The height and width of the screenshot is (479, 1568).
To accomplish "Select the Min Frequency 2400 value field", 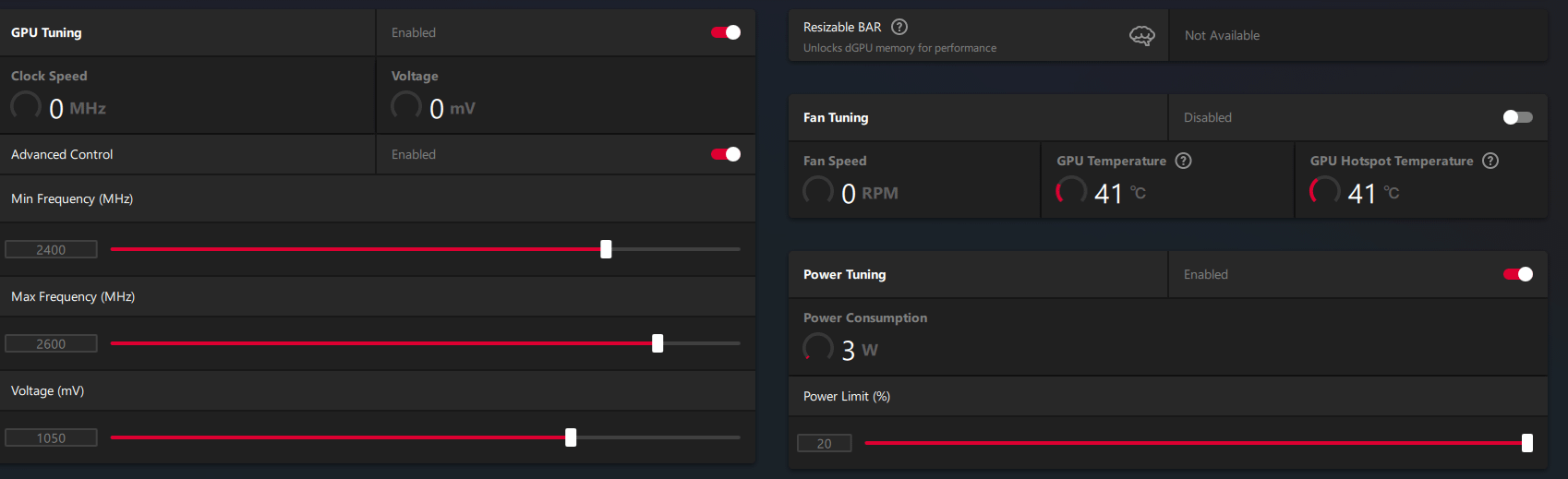I will click(x=51, y=249).
